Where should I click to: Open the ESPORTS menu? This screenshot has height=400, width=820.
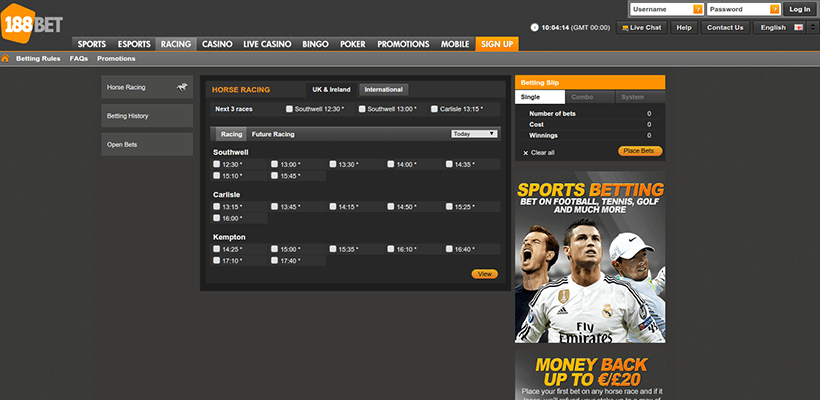134,44
